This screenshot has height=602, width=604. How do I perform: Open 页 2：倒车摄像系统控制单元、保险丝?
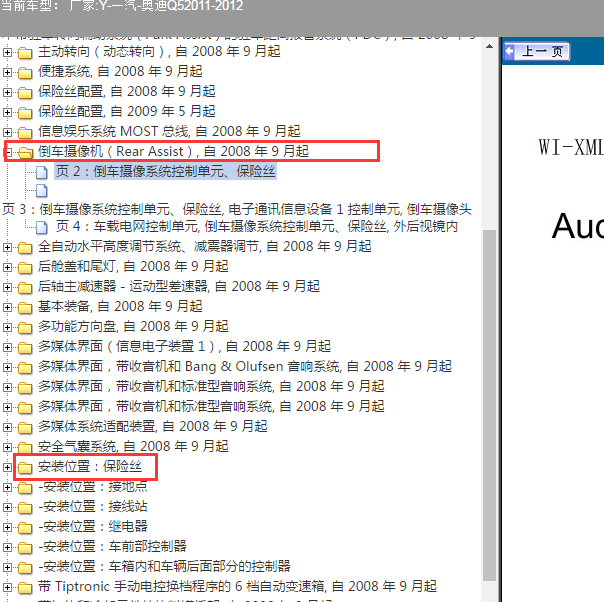point(165,171)
